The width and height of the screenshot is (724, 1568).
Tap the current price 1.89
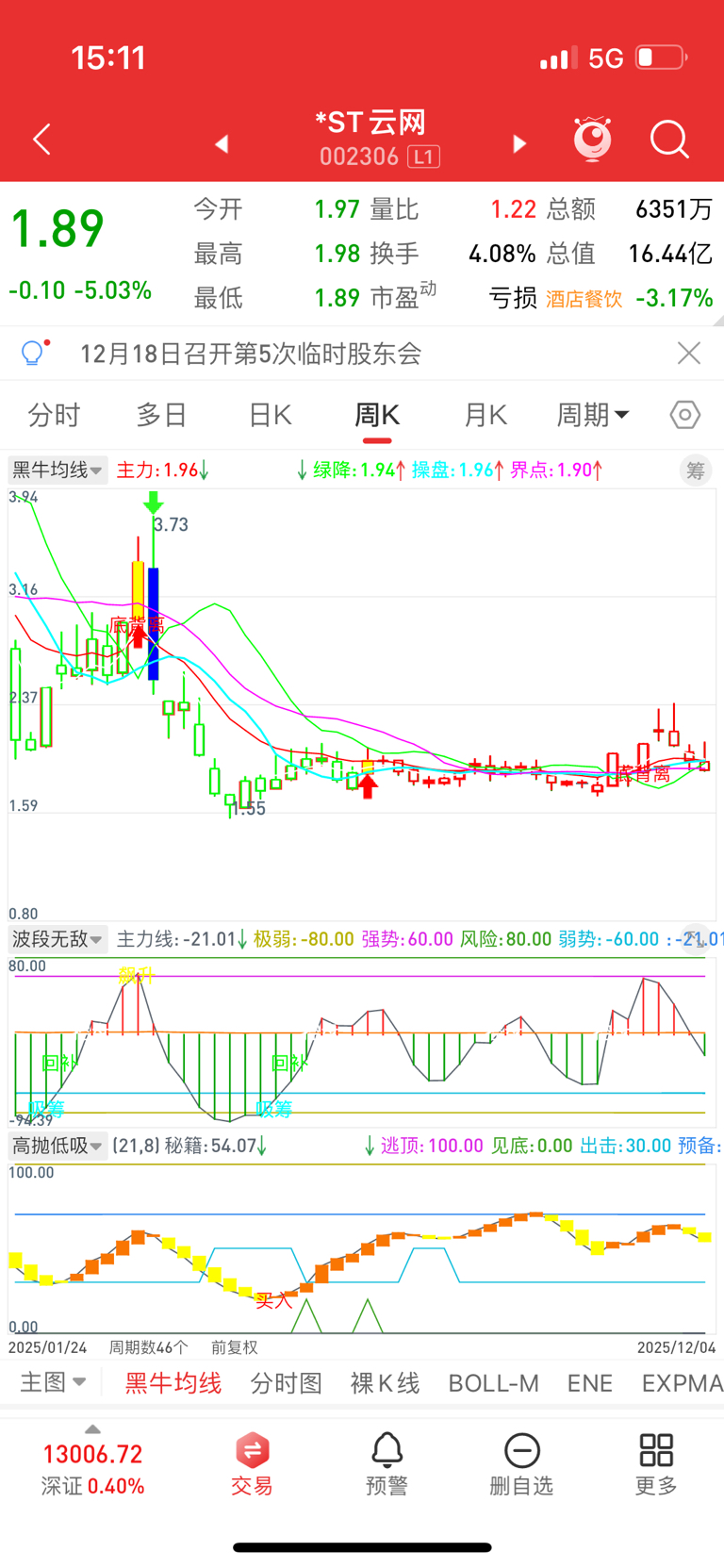57,229
